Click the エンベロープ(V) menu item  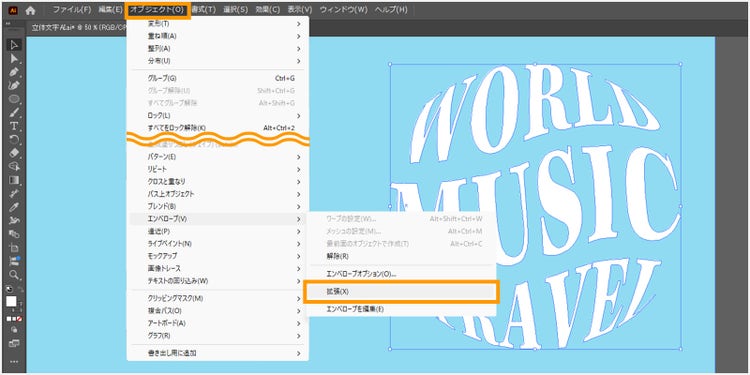218,219
